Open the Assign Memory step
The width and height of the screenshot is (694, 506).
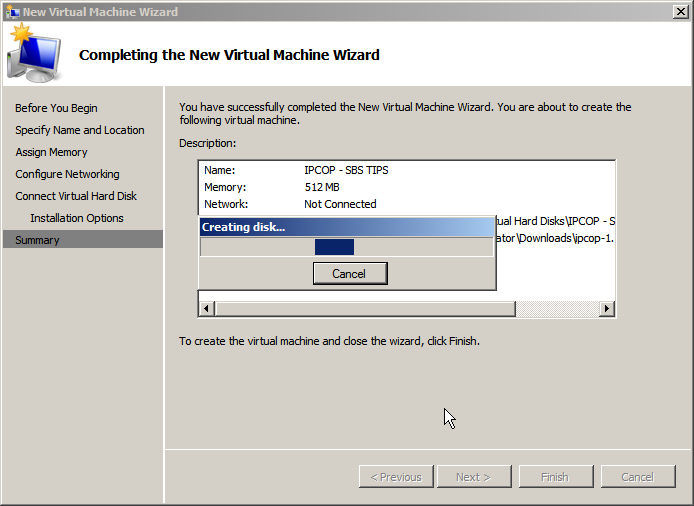pyautogui.click(x=51, y=152)
